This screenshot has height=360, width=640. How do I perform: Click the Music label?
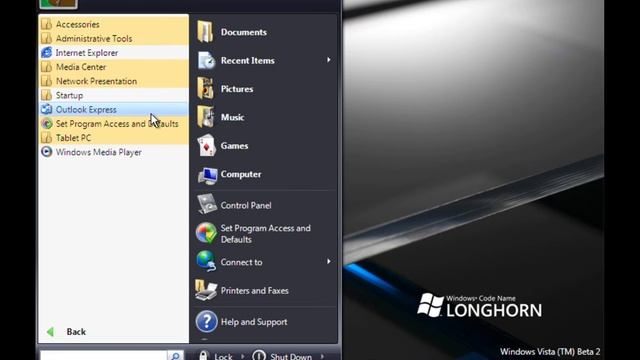pos(233,118)
